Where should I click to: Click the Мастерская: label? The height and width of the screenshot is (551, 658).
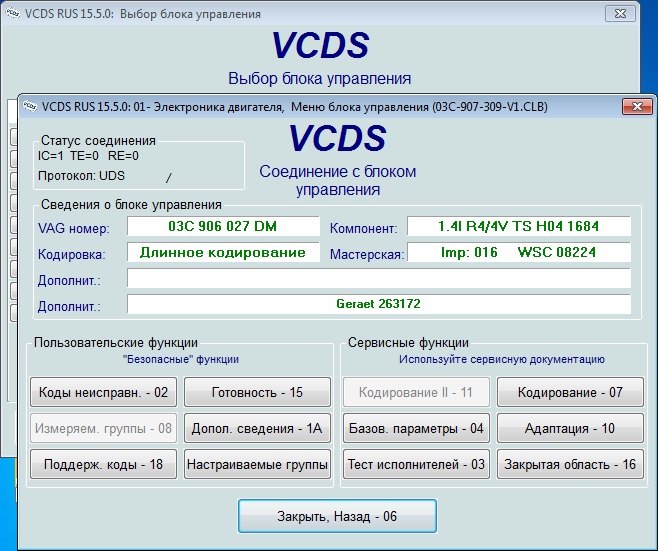367,254
